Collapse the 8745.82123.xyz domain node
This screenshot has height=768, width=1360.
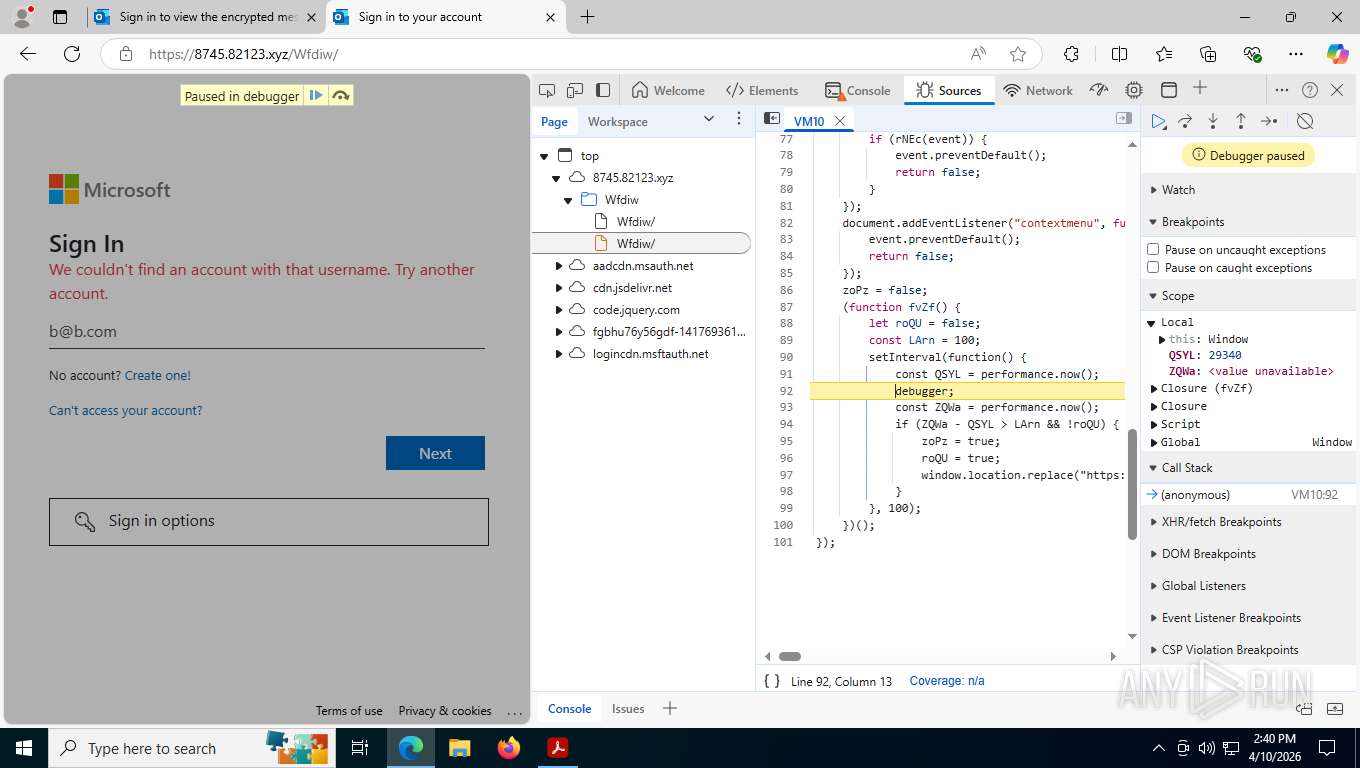[x=556, y=178]
